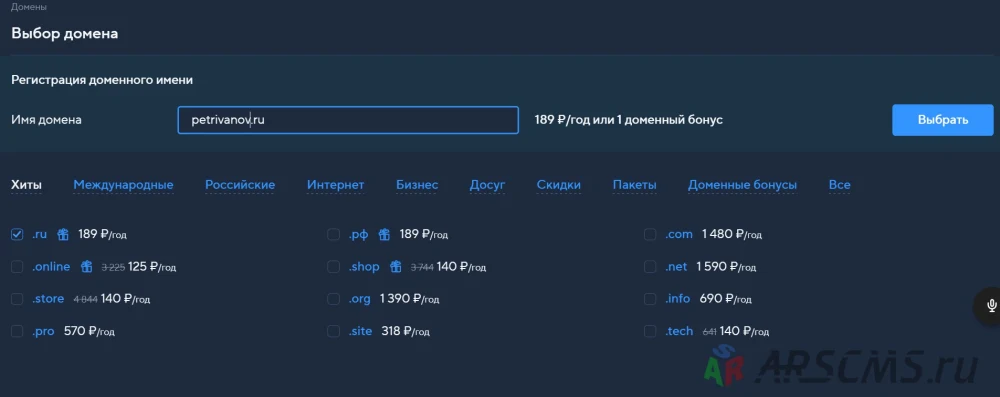Check the .pro domain checkbox

click(17, 331)
